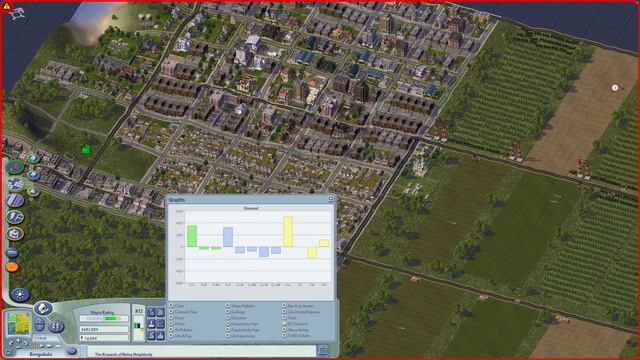640x360 pixels.
Task: Choose the green-ringed submenu tool button
Action: click(x=33, y=158)
